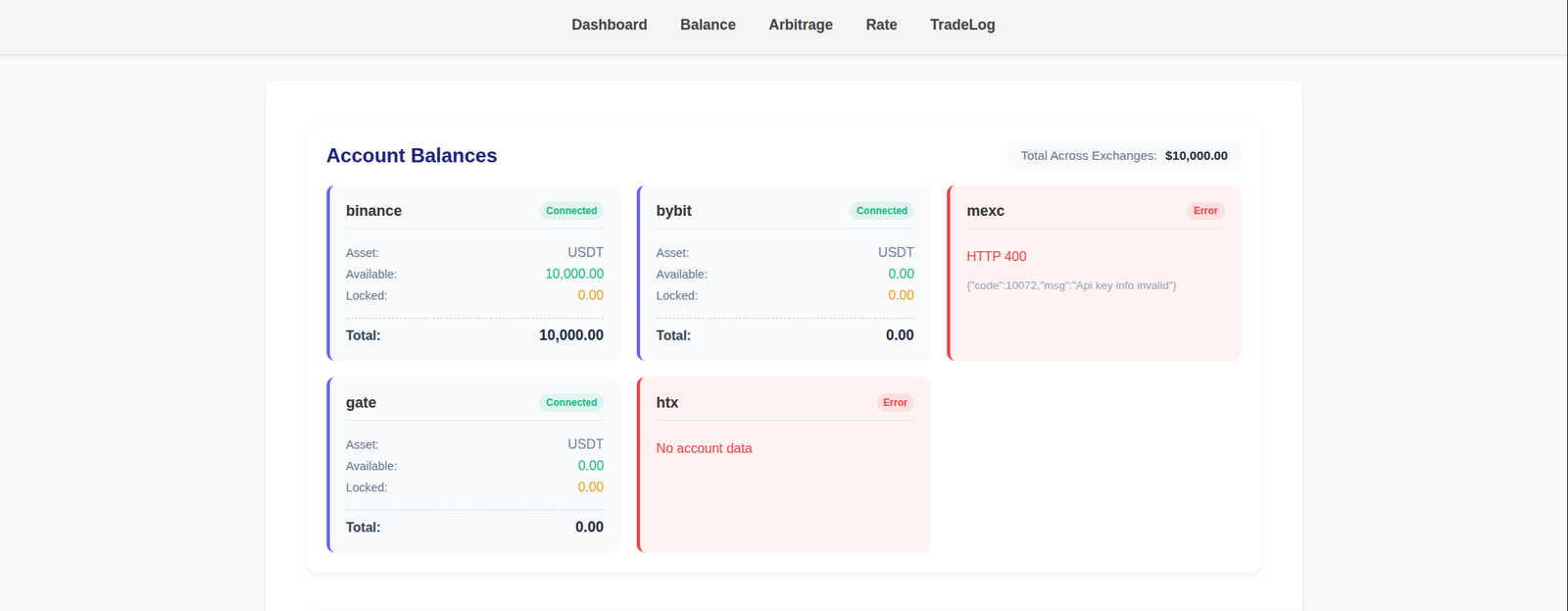Click the Total: label on binance card
Image resolution: width=1568 pixels, height=611 pixels.
point(363,335)
